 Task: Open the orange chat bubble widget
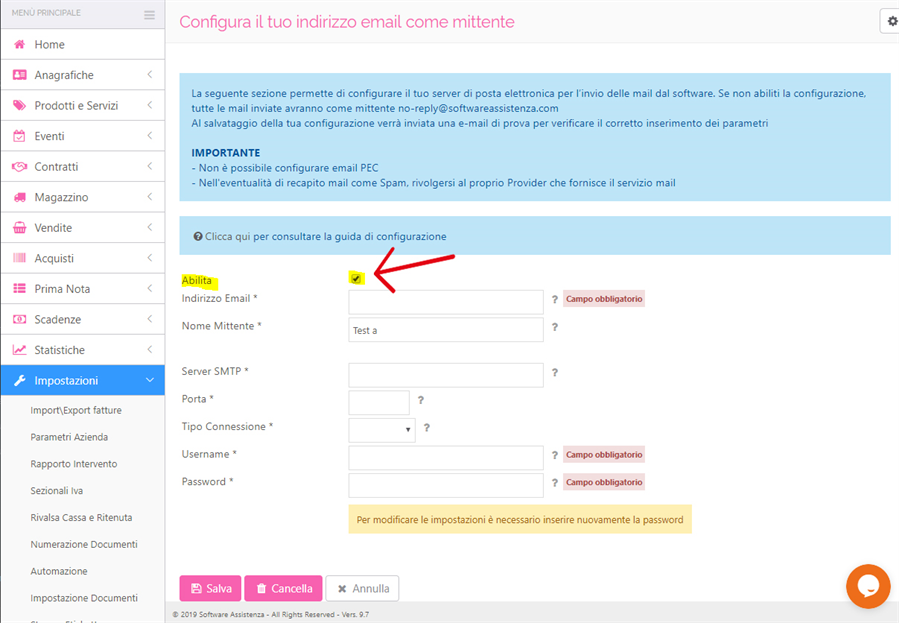pos(868,586)
